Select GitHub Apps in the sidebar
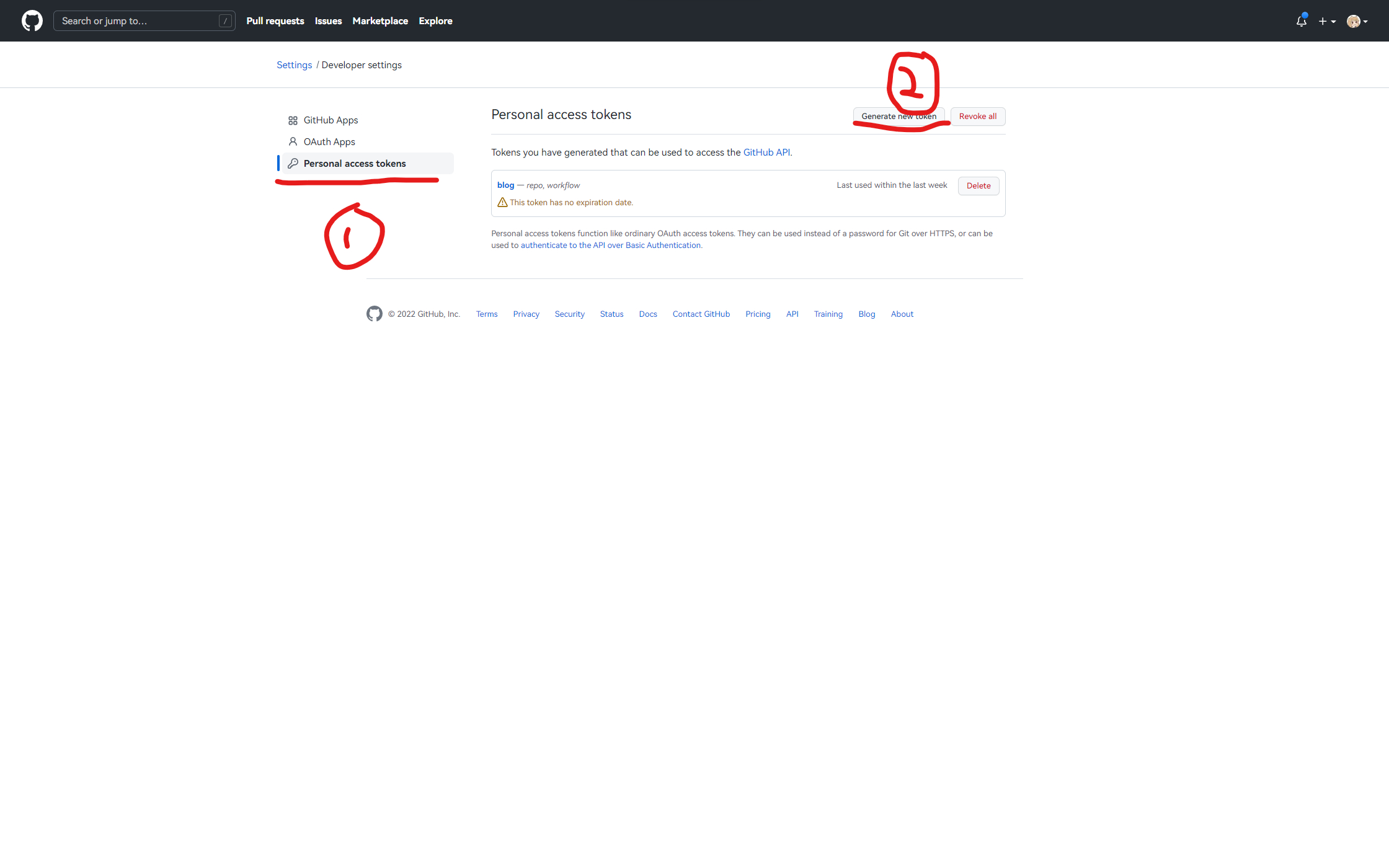The height and width of the screenshot is (868, 1389). pos(365,120)
